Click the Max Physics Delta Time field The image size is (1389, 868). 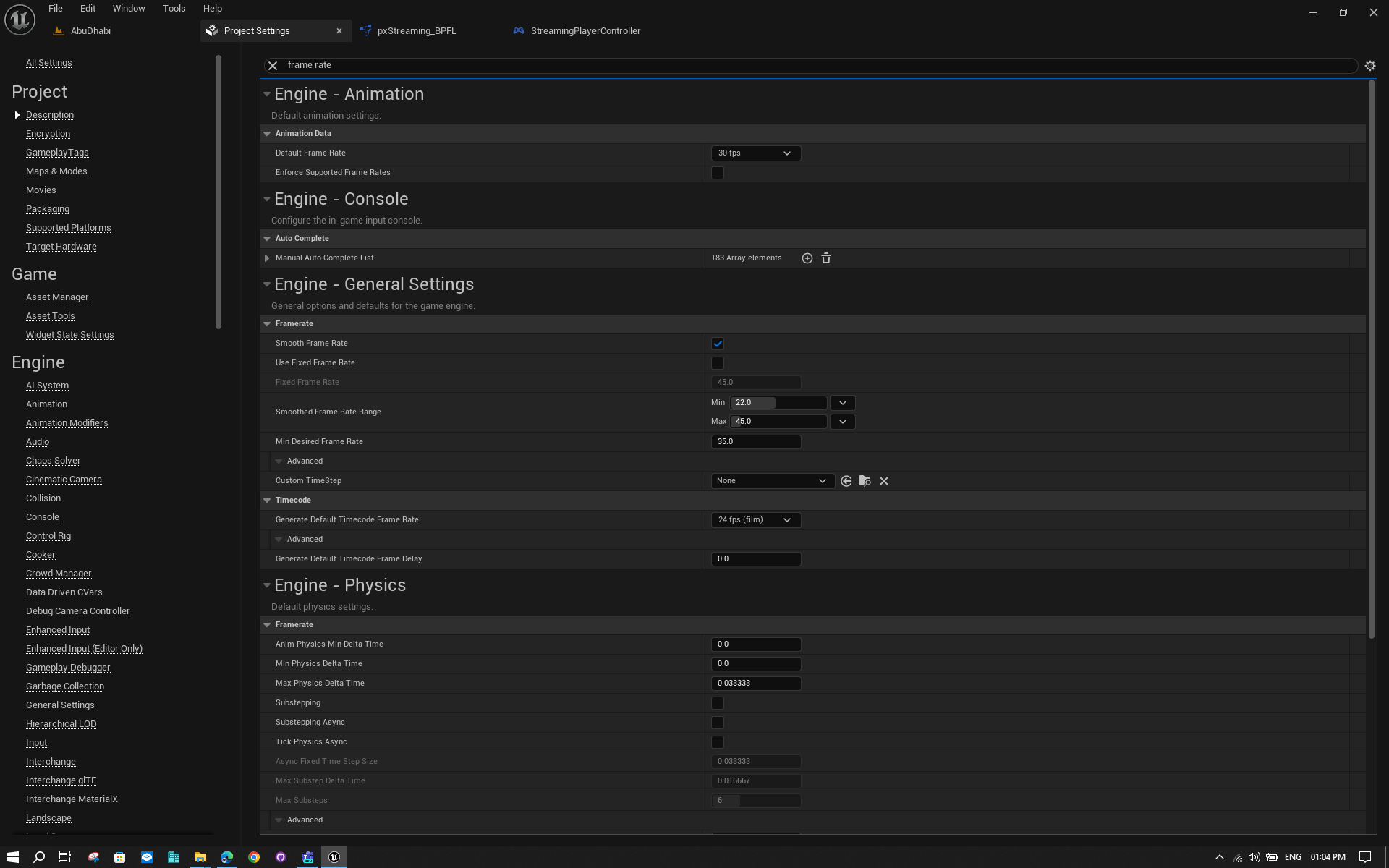tap(756, 684)
